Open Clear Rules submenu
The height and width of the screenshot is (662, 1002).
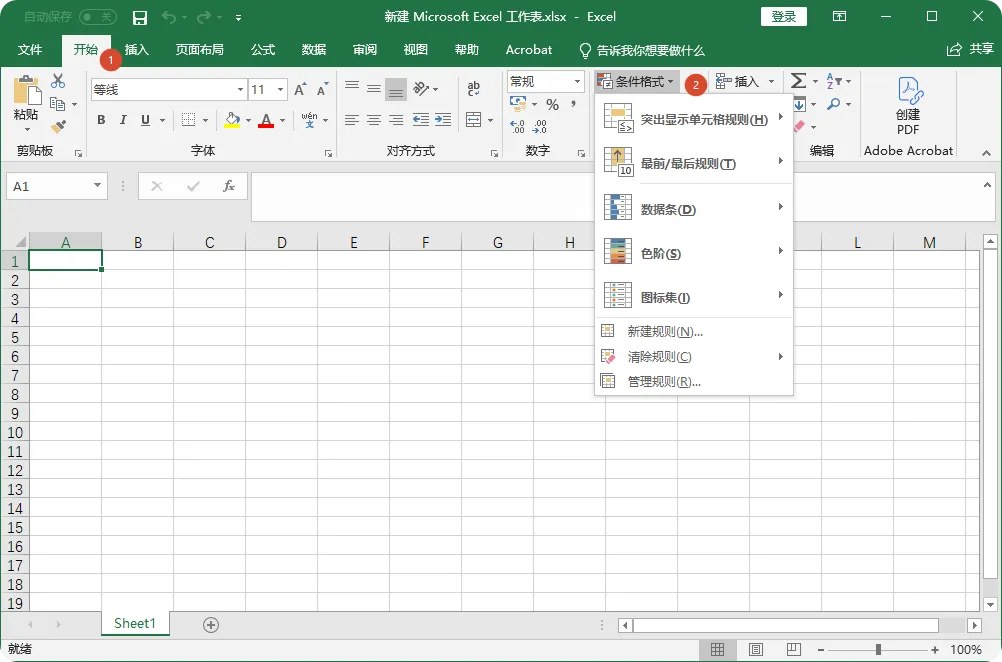coord(694,356)
